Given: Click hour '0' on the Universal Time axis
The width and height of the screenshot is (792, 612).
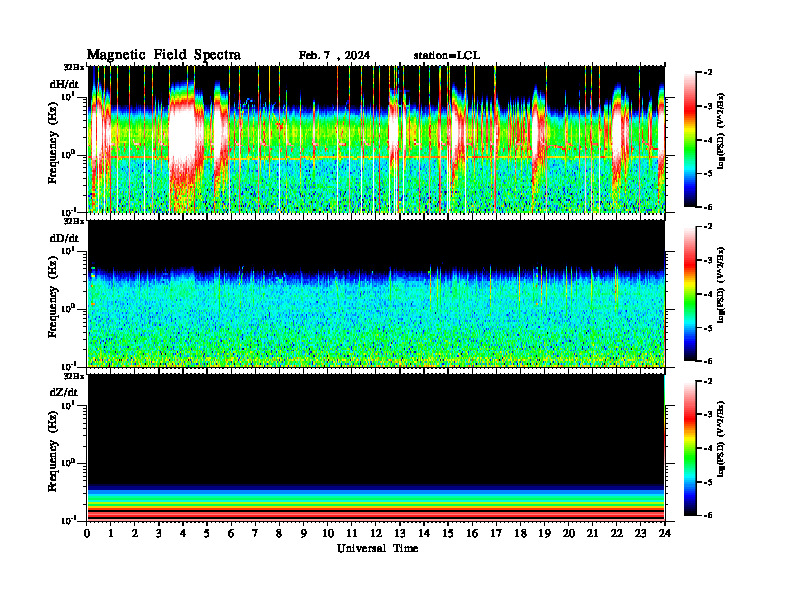Looking at the screenshot, I should click(x=87, y=534).
